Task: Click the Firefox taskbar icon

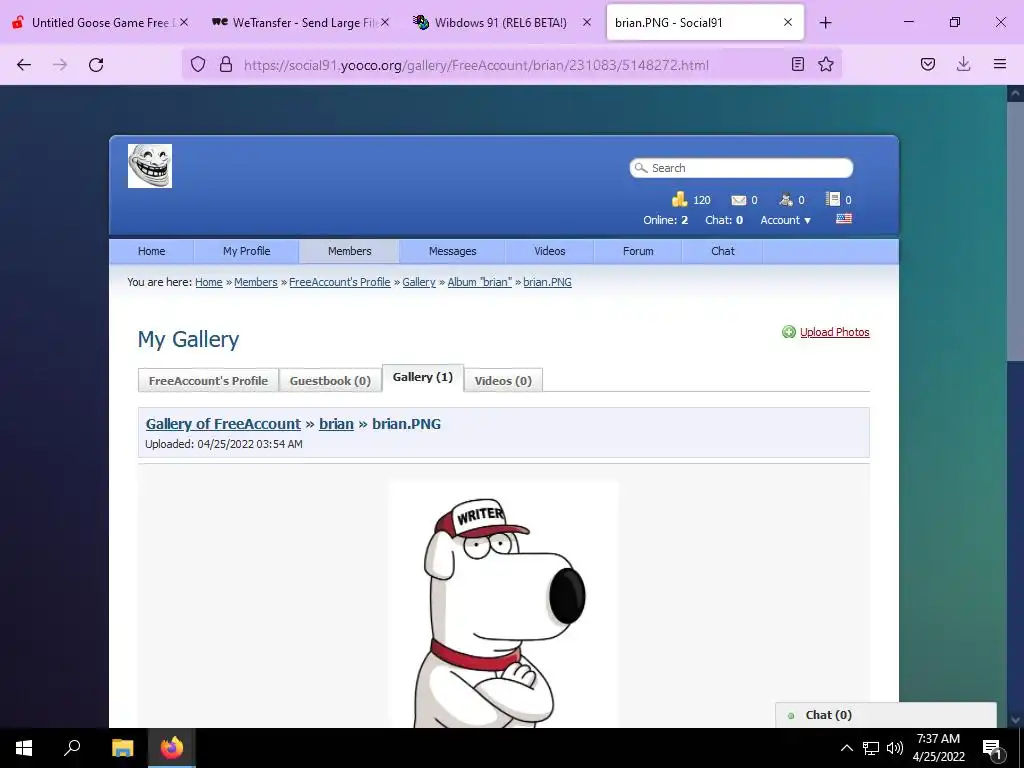Action: pos(172,748)
